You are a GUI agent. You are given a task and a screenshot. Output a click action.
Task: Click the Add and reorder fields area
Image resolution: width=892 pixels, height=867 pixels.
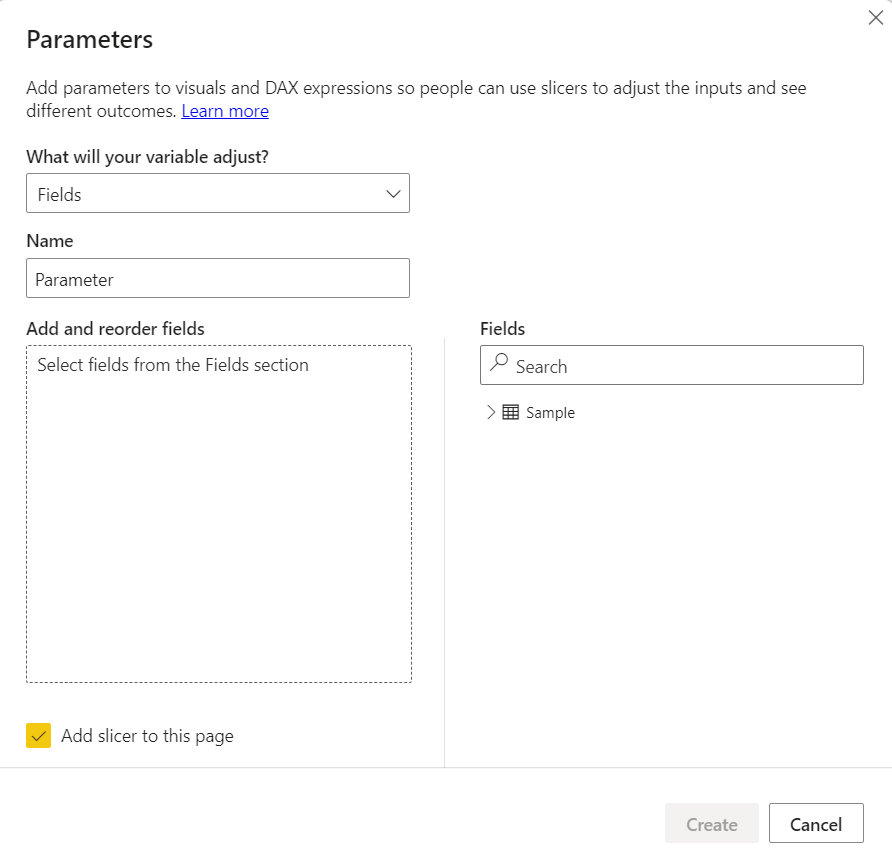pos(218,514)
